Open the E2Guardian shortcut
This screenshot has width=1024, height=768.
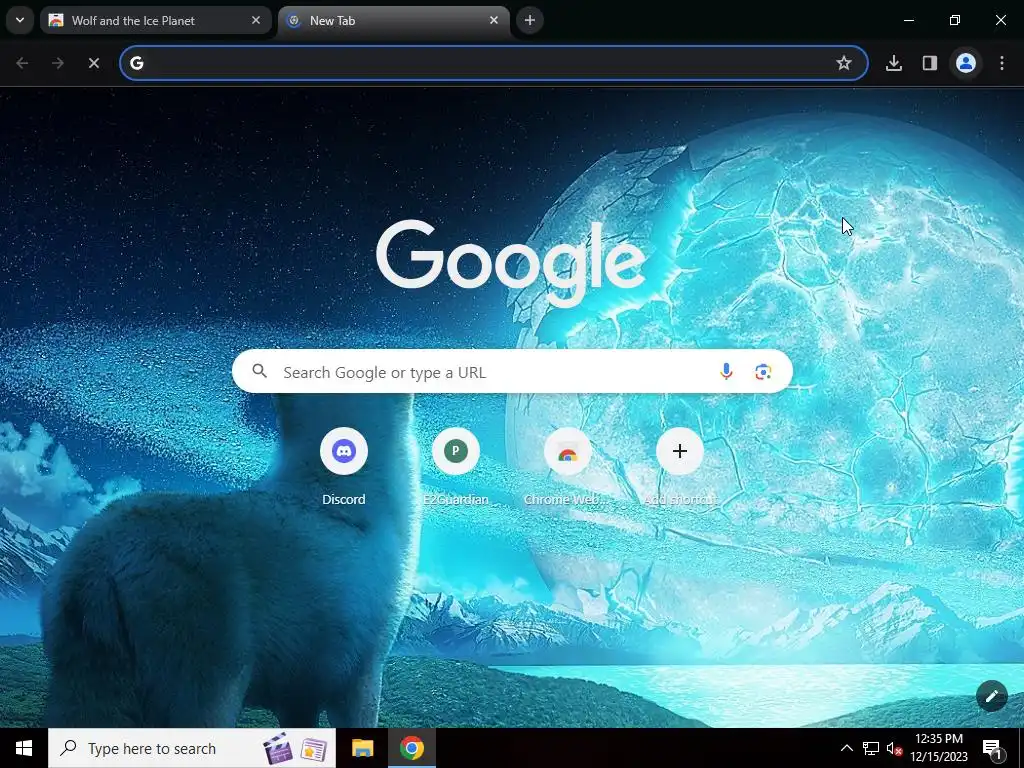456,466
